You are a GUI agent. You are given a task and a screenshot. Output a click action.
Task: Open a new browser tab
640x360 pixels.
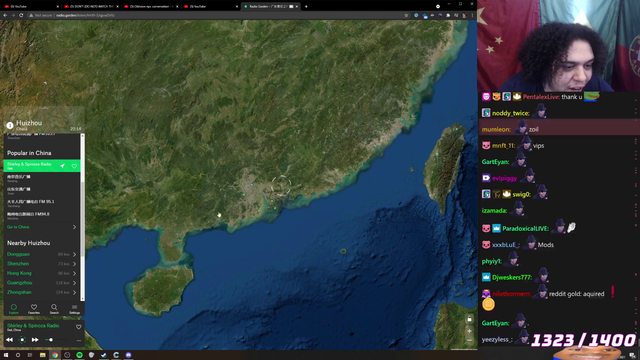(x=306, y=7)
